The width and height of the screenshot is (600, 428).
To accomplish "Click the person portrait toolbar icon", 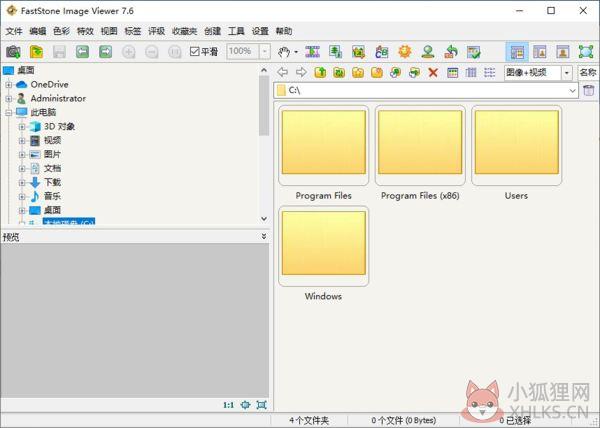I will [428, 52].
